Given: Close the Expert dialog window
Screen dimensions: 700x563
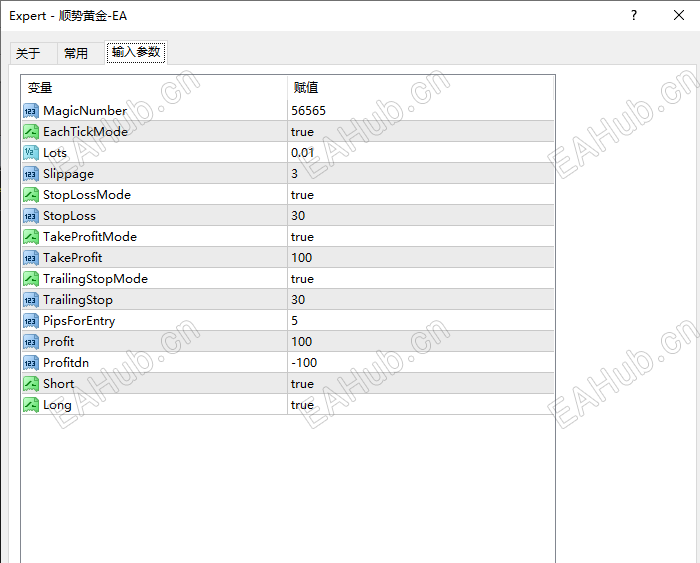Looking at the screenshot, I should pyautogui.click(x=679, y=16).
